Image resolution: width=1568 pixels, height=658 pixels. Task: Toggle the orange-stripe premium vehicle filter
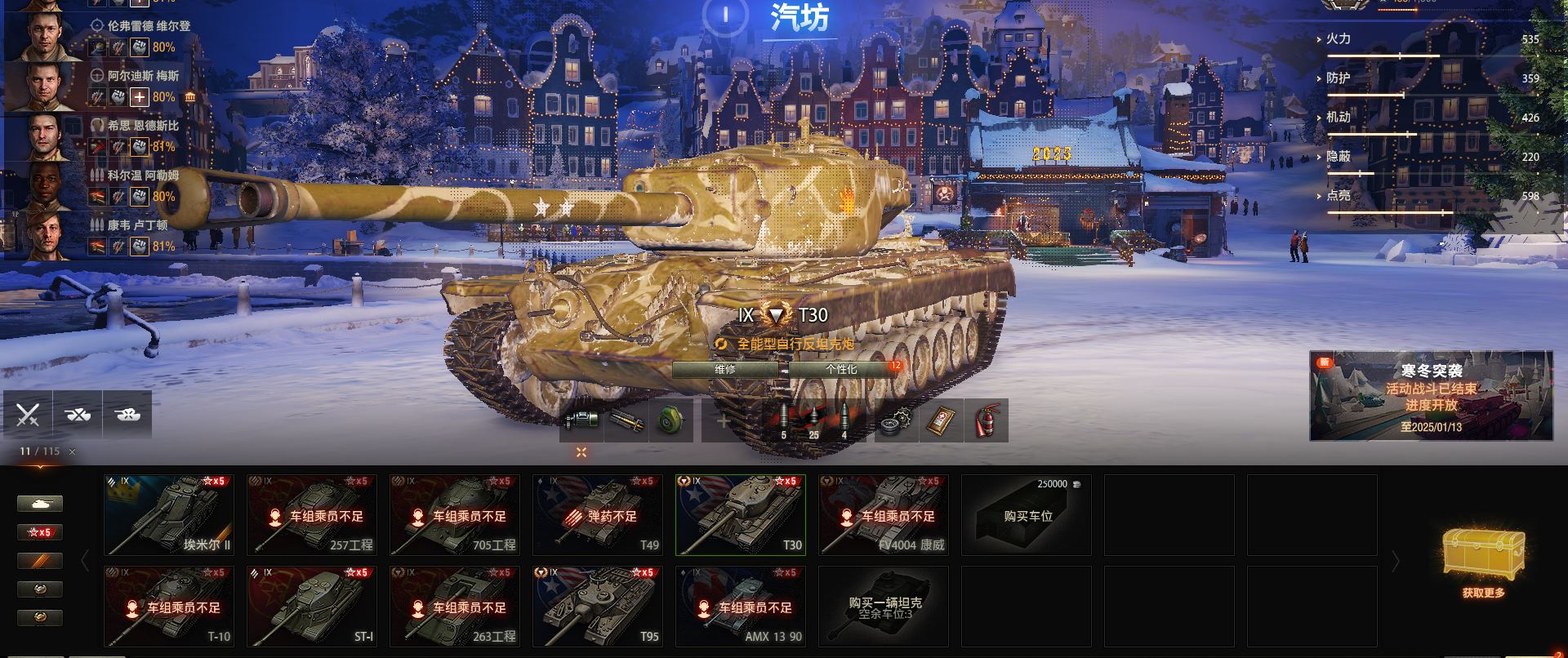tap(40, 560)
